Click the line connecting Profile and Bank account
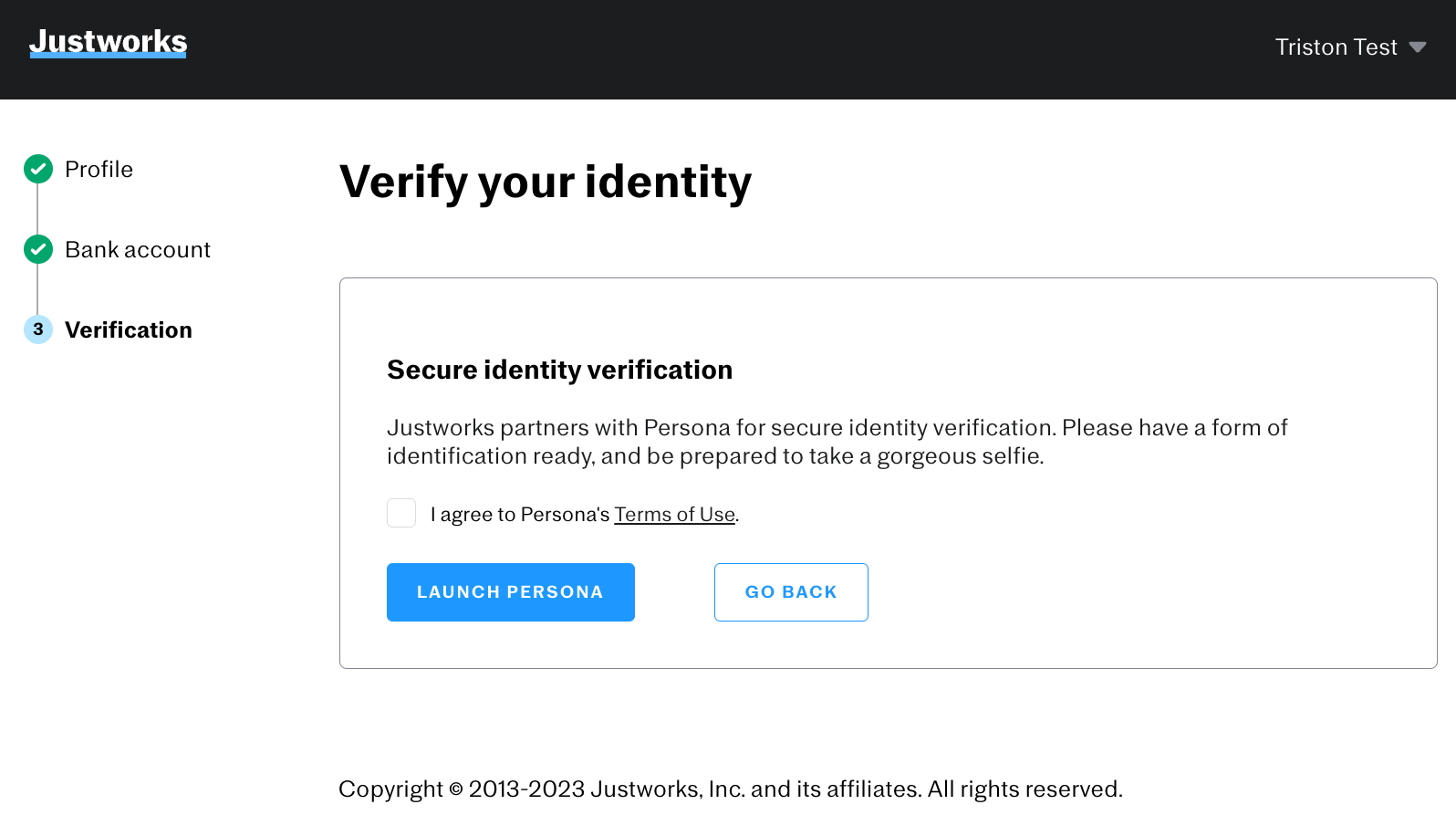This screenshot has width=1456, height=836. point(37,209)
